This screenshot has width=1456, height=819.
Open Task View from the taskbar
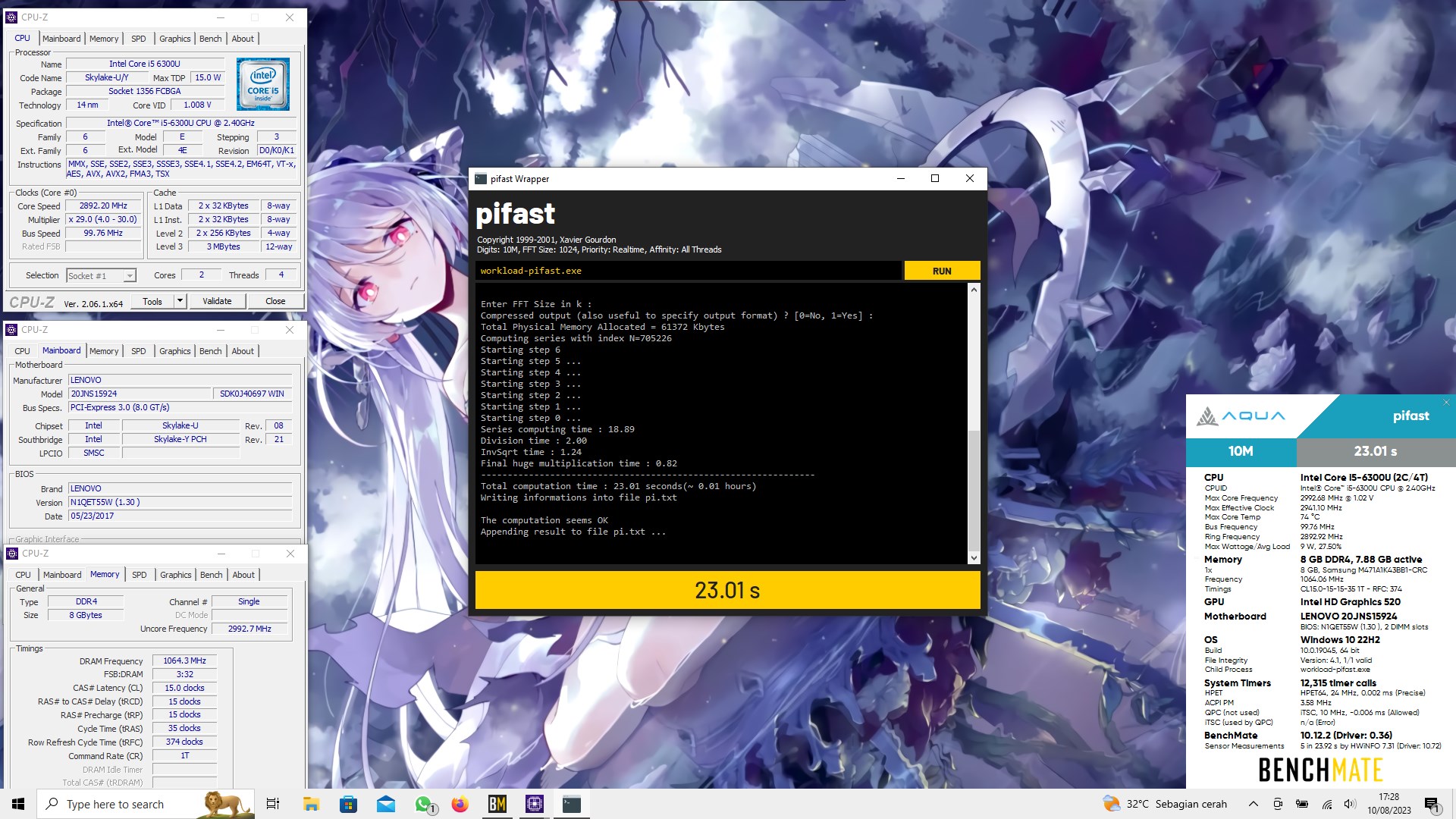[273, 804]
